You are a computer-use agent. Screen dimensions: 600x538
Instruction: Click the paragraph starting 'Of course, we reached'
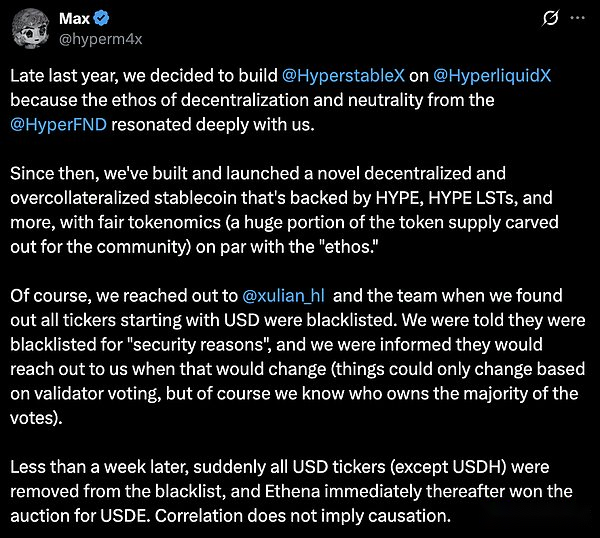click(298, 357)
